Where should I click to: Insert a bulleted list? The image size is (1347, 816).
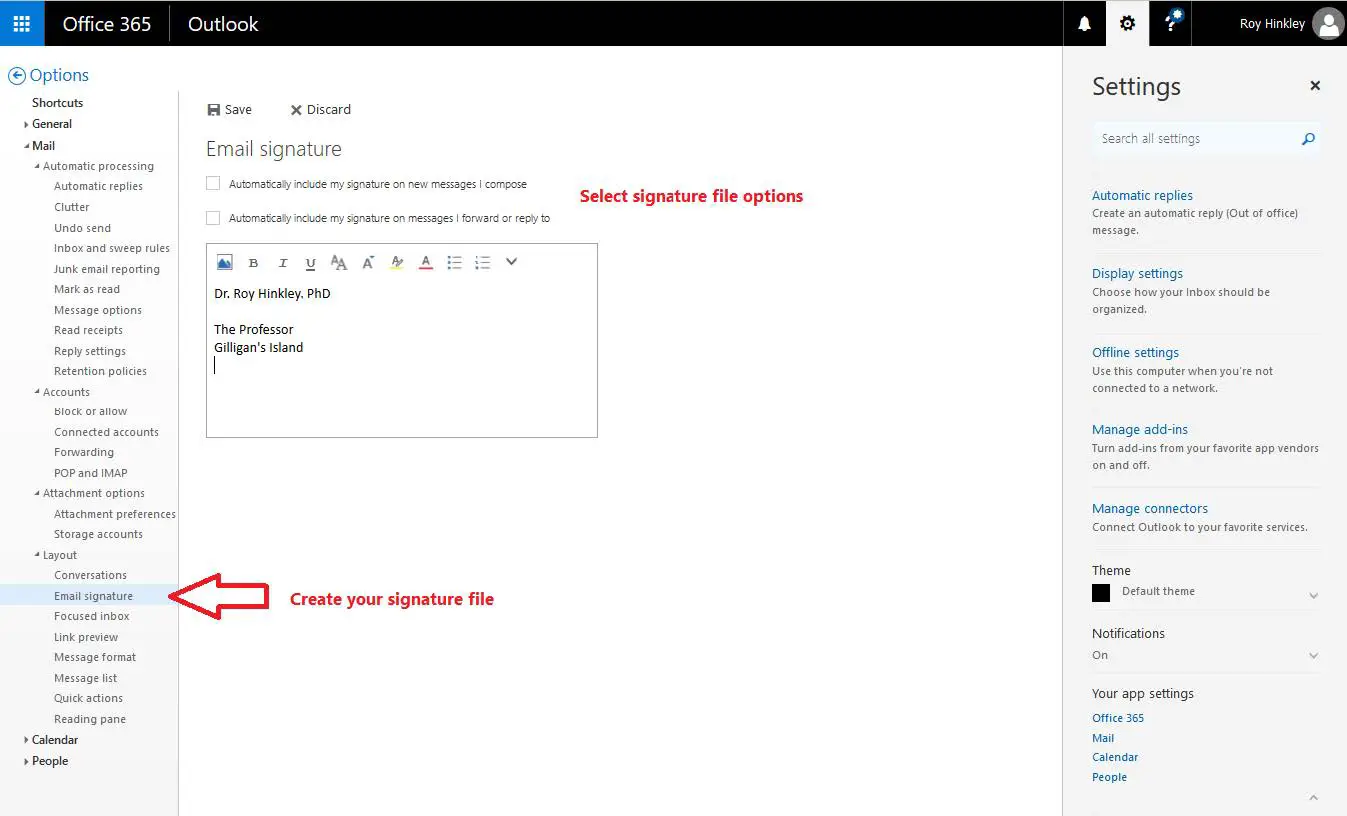[454, 262]
